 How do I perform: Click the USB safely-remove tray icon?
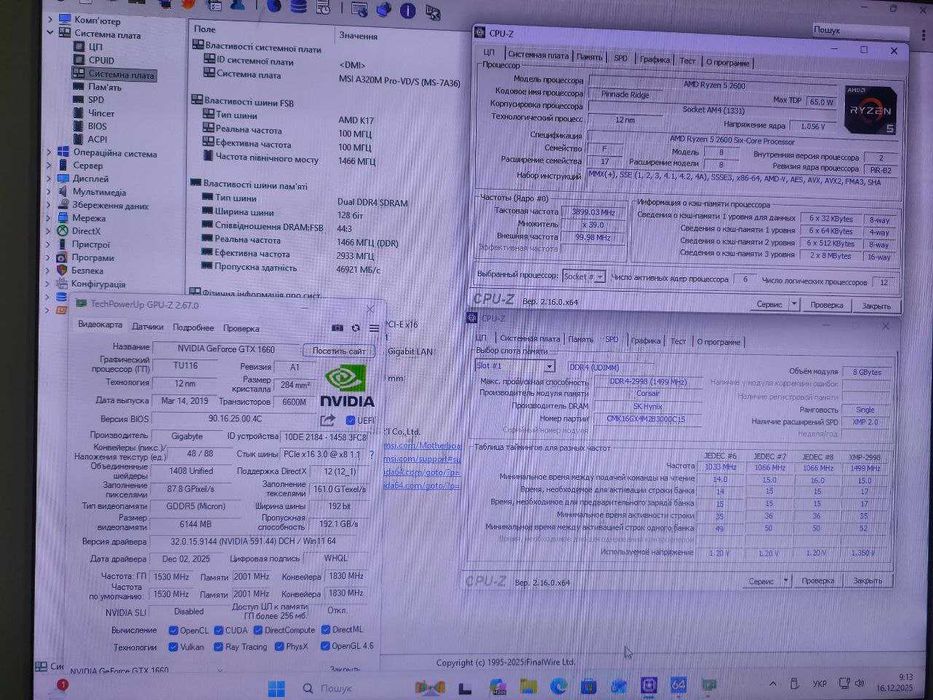click(794, 683)
